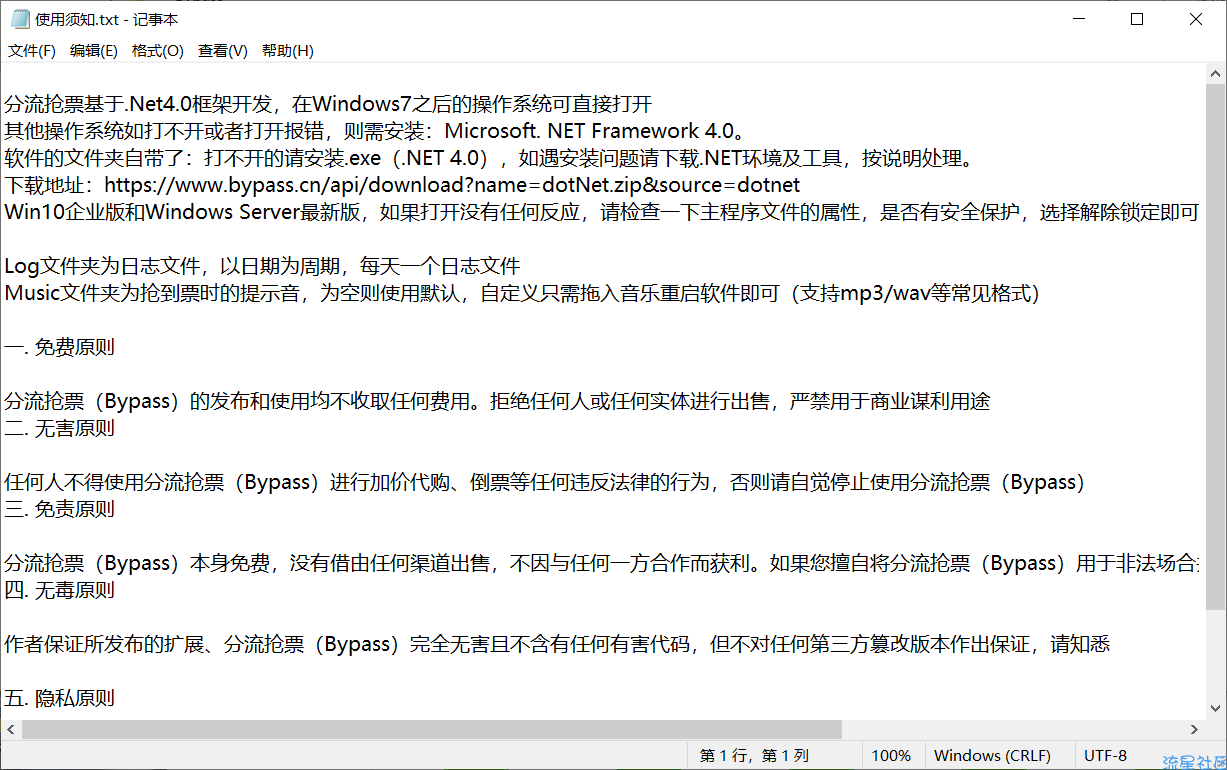Click the line beginning 作者保证所发布的扩展
Viewport: 1227px width, 770px height.
(x=557, y=644)
